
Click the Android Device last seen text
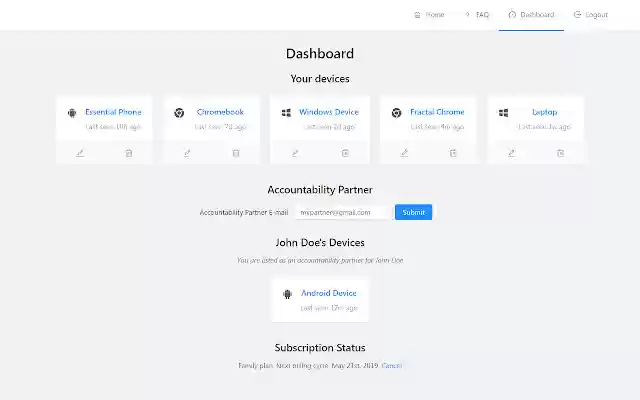pyautogui.click(x=329, y=308)
